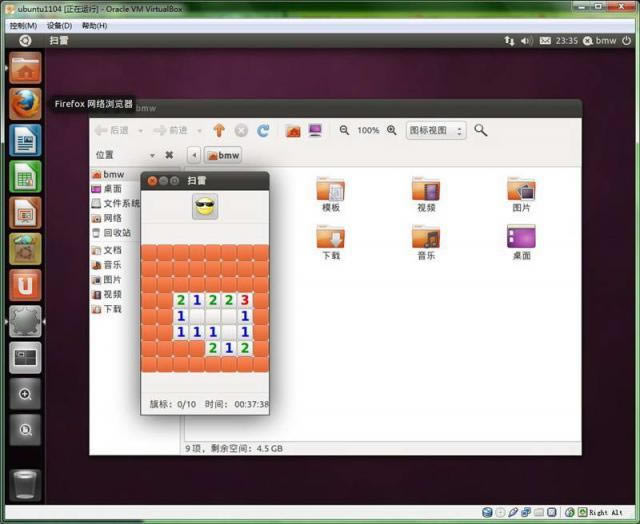Open Firefox web browser from the launcher
This screenshot has width=640, height=524.
pyautogui.click(x=25, y=104)
